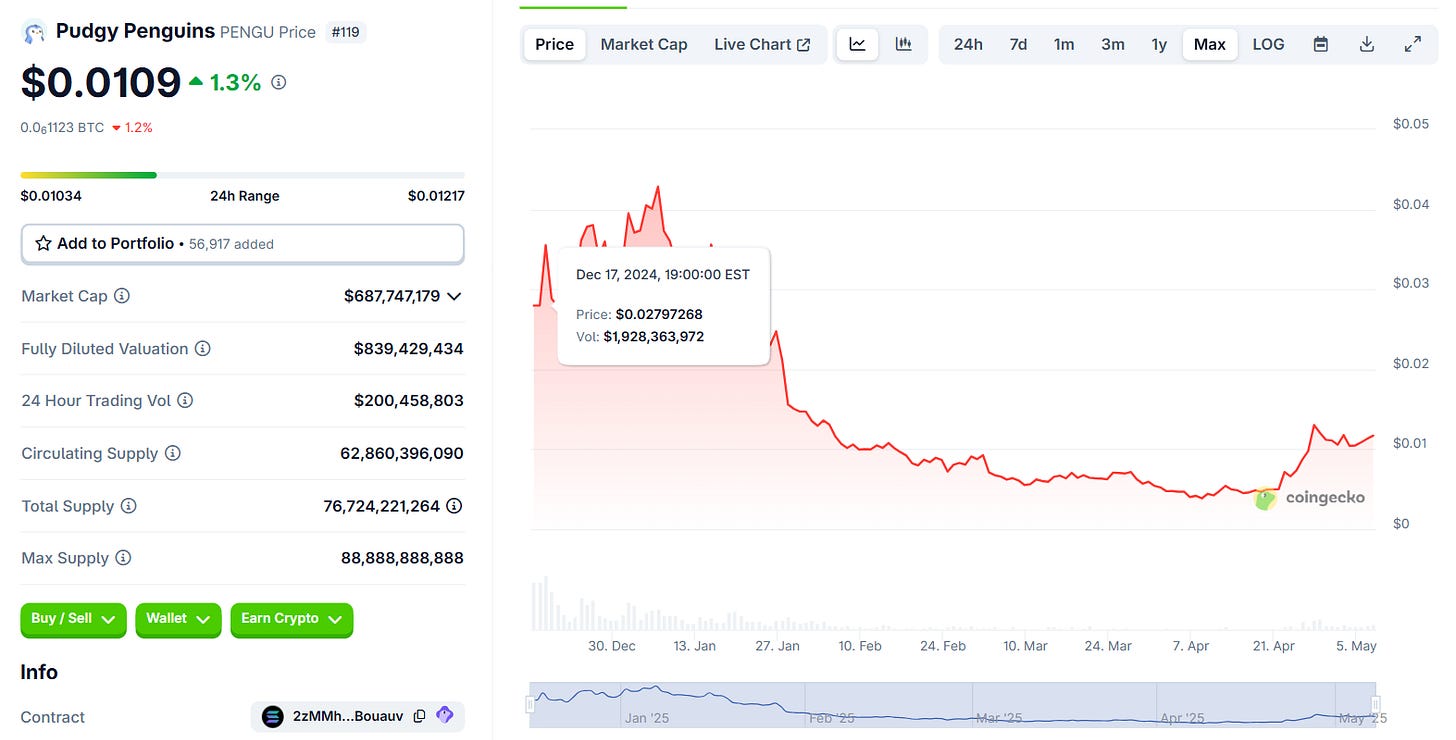The height and width of the screenshot is (740, 1456).
Task: Select the Max time range
Action: click(1209, 44)
